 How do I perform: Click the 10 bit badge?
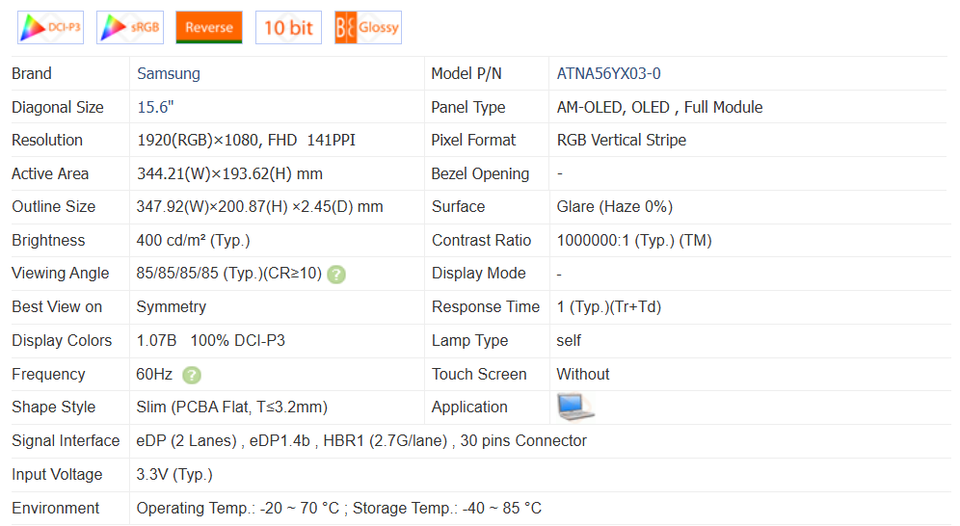[288, 27]
